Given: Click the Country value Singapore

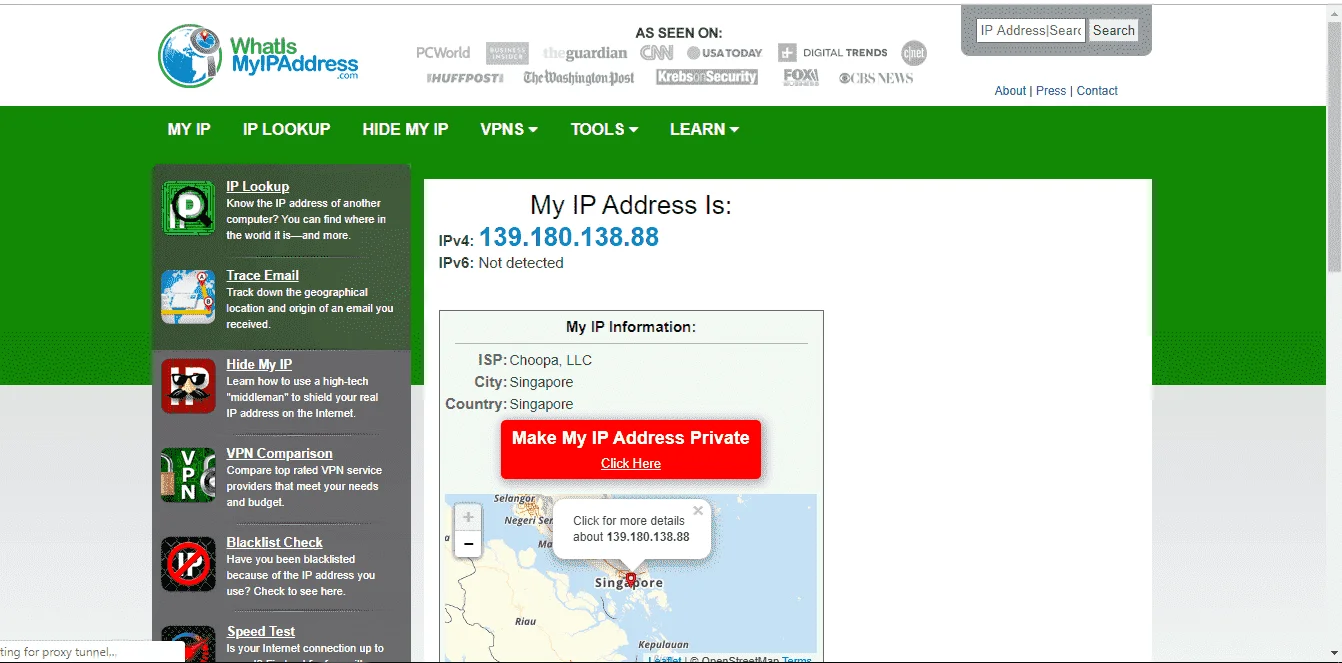Looking at the screenshot, I should (x=541, y=404).
